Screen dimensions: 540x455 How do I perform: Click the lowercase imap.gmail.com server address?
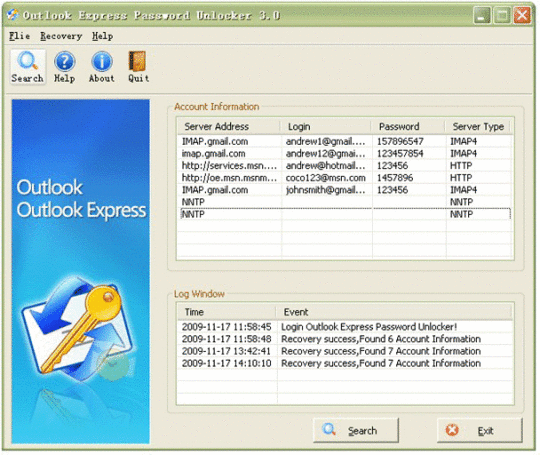click(214, 154)
